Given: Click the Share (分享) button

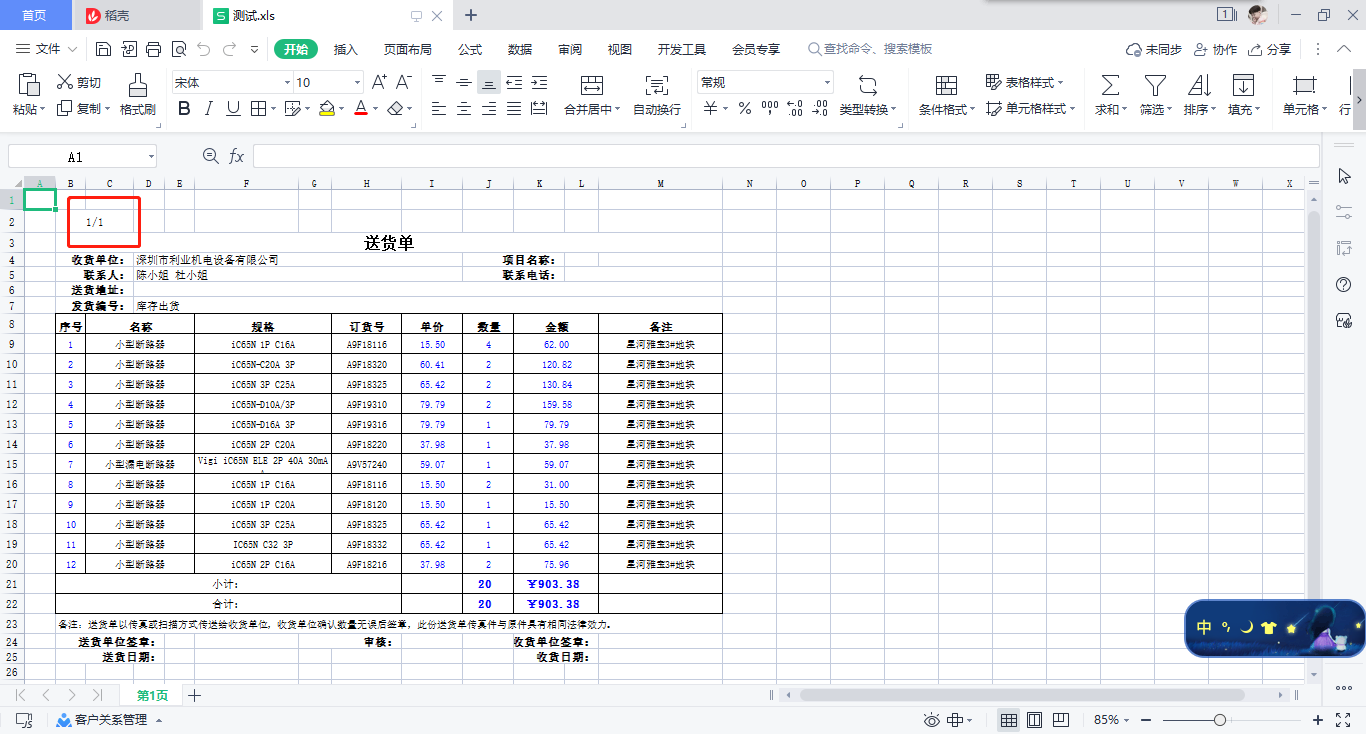Looking at the screenshot, I should point(1269,49).
